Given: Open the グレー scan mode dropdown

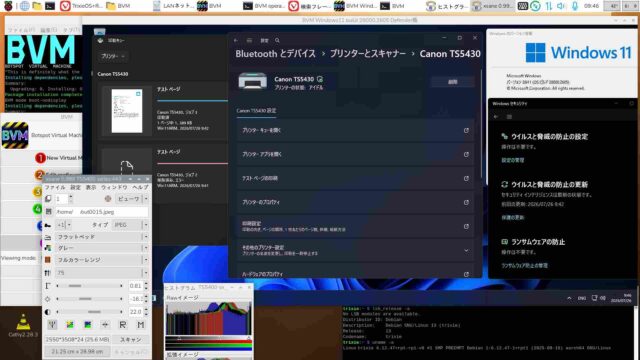Looking at the screenshot, I should [102, 248].
